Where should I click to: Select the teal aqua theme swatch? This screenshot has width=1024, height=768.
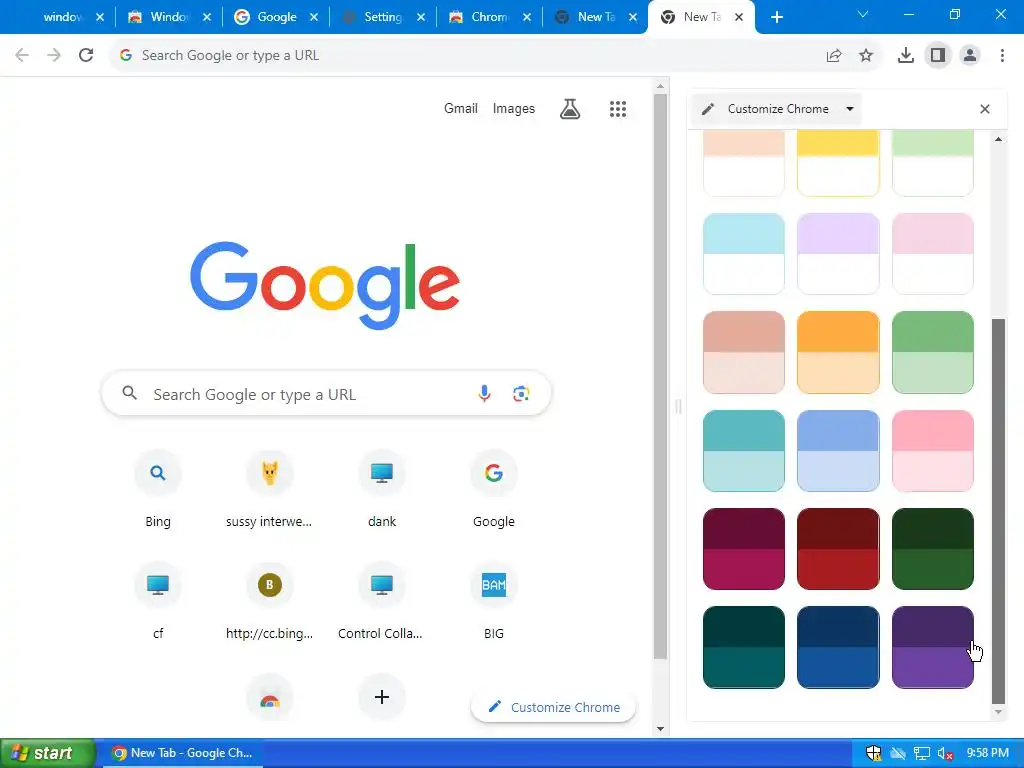[744, 451]
